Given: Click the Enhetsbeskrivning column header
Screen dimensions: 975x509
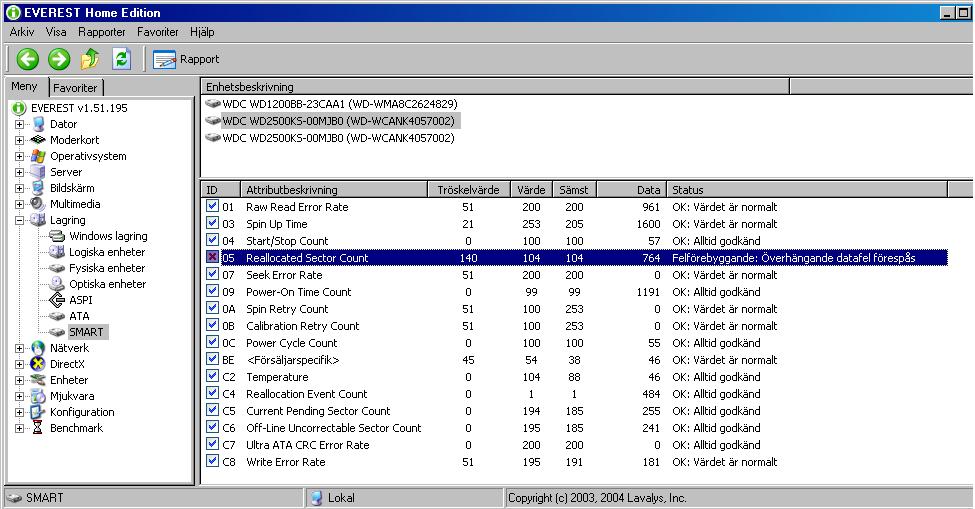Looking at the screenshot, I should [x=495, y=86].
